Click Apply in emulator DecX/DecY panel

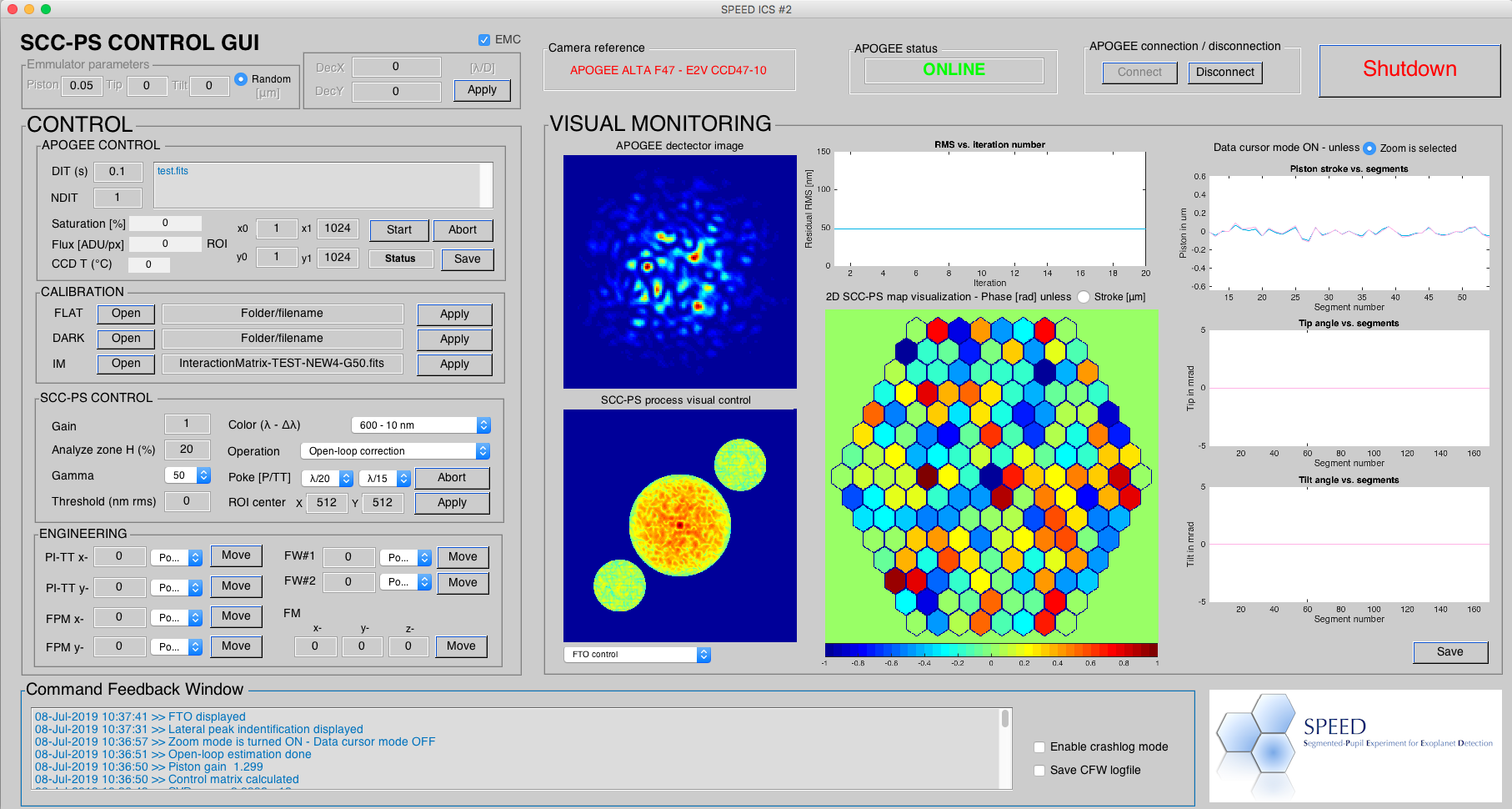tap(482, 90)
